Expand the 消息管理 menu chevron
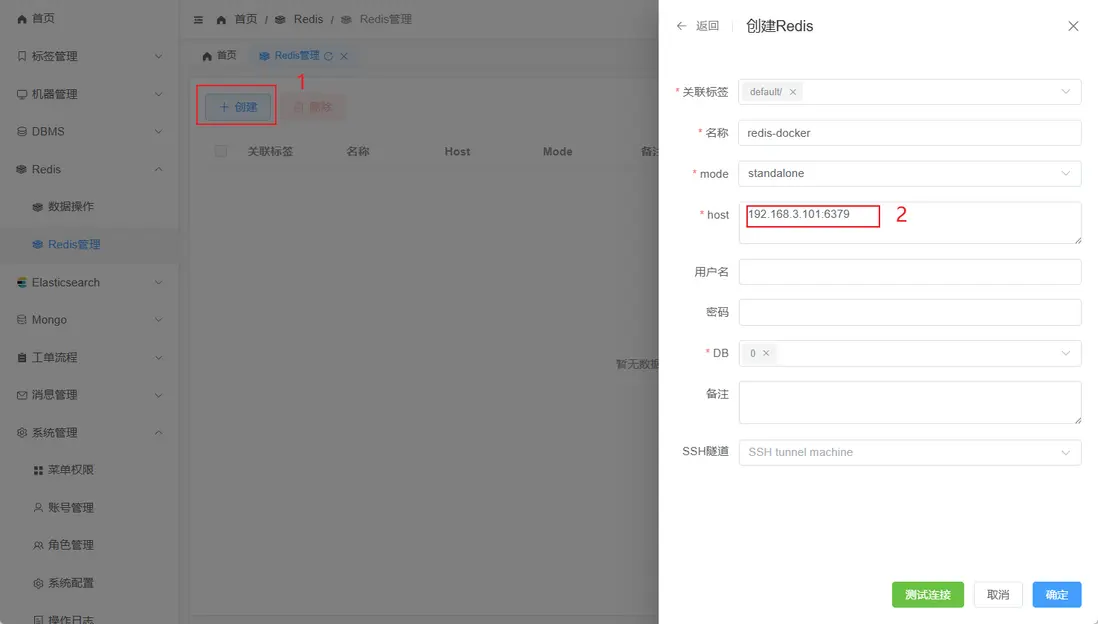This screenshot has height=624, width=1098. (158, 395)
